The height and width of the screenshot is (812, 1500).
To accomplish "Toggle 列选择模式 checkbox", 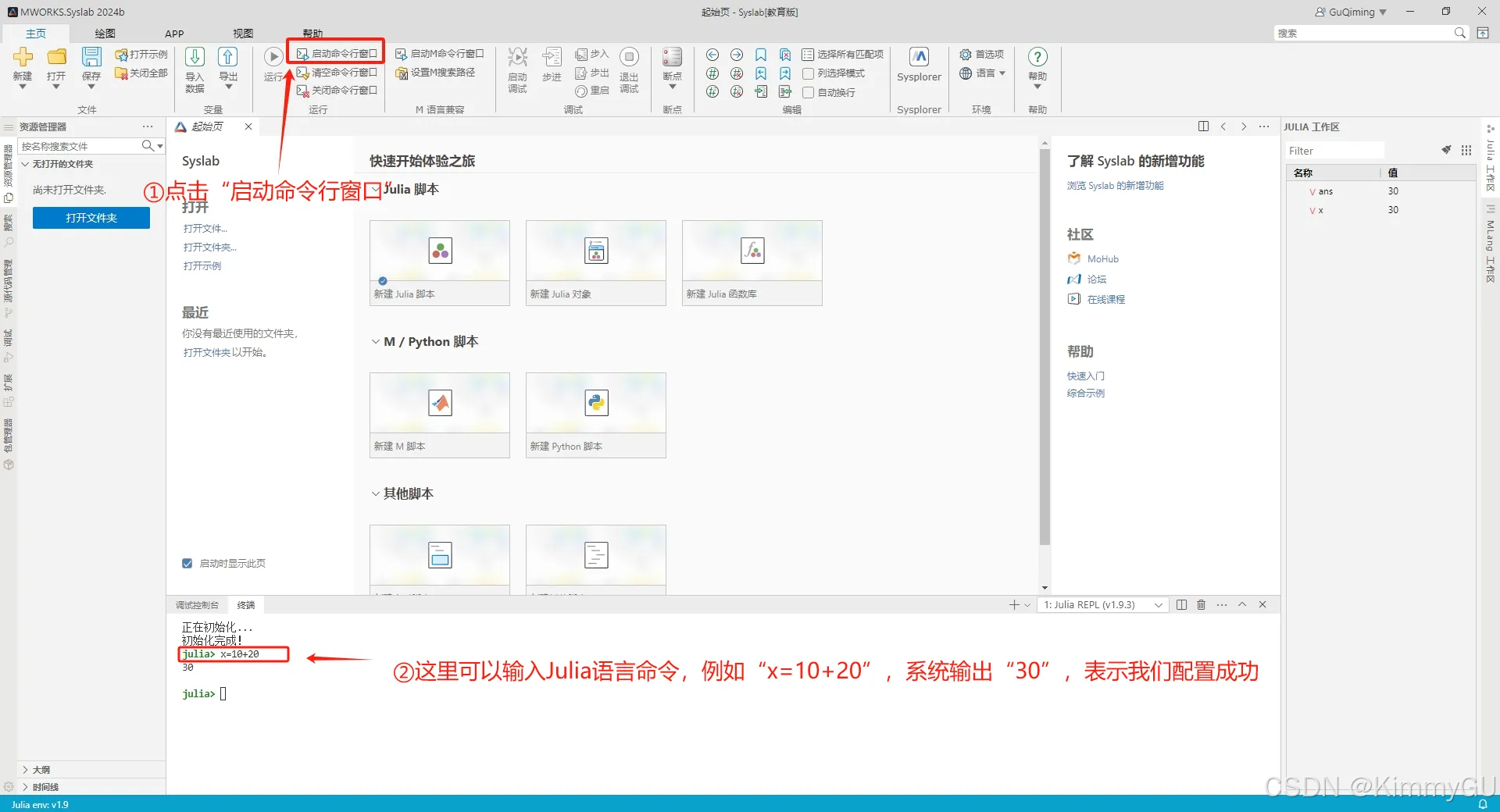I will click(x=809, y=73).
